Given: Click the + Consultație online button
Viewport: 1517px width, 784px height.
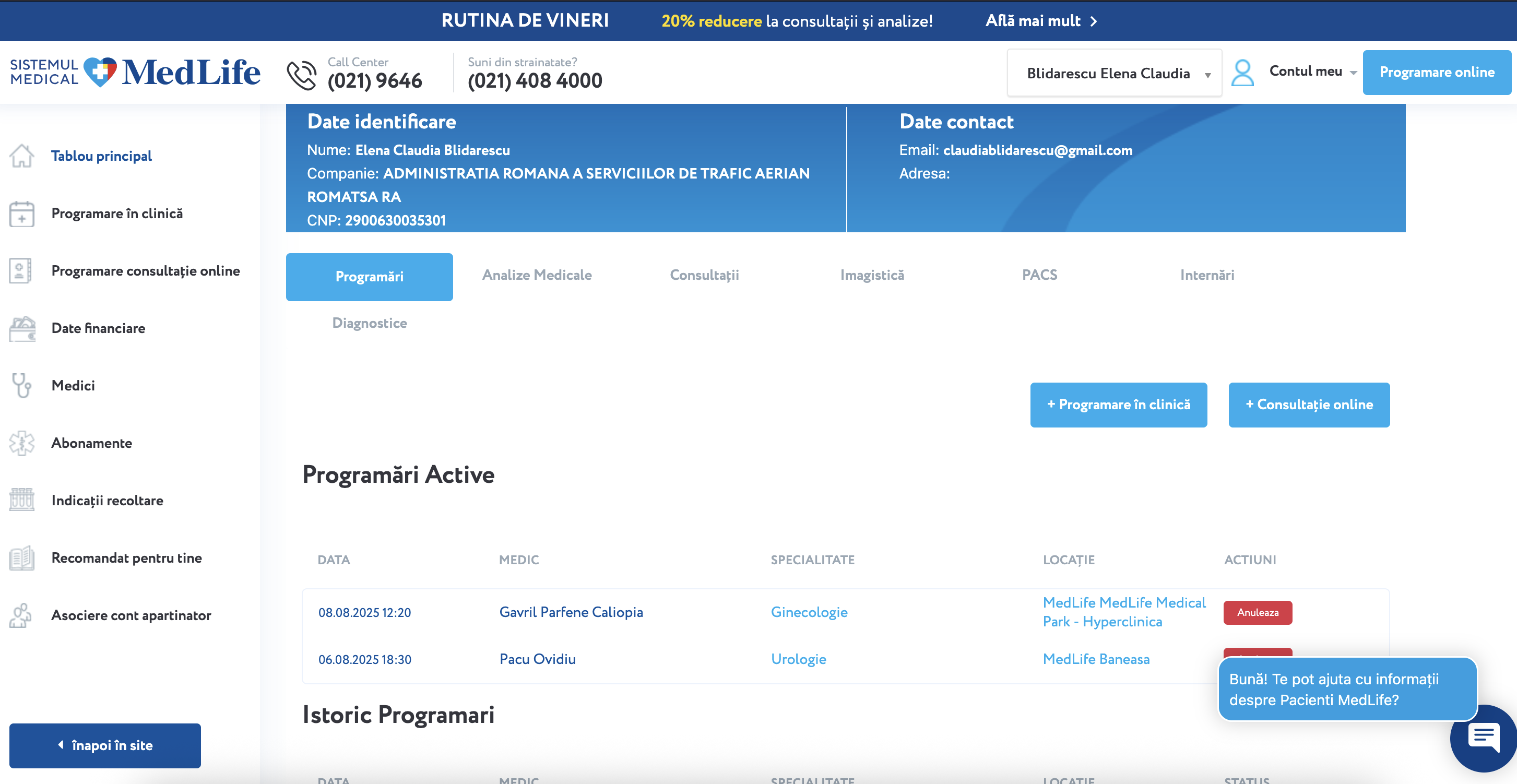Looking at the screenshot, I should 1309,405.
